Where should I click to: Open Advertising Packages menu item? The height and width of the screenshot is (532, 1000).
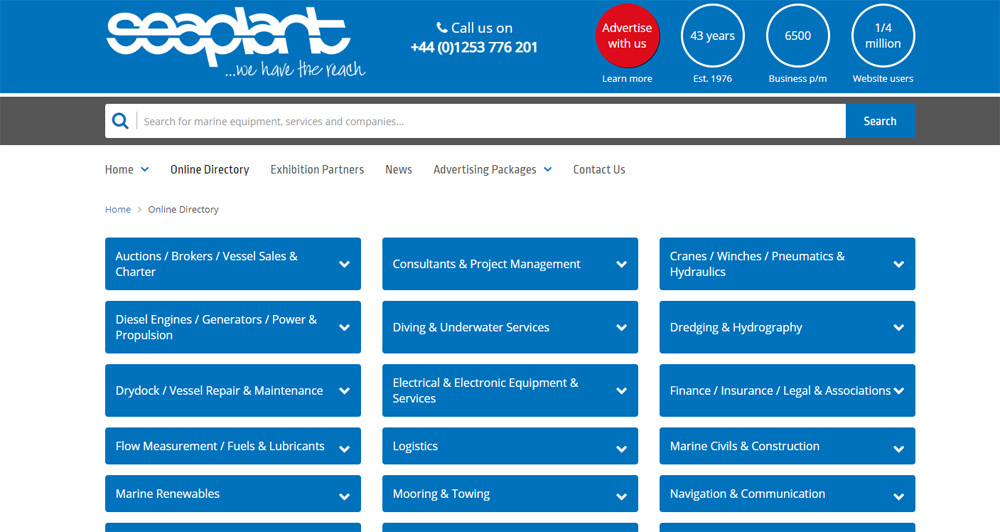pos(485,170)
